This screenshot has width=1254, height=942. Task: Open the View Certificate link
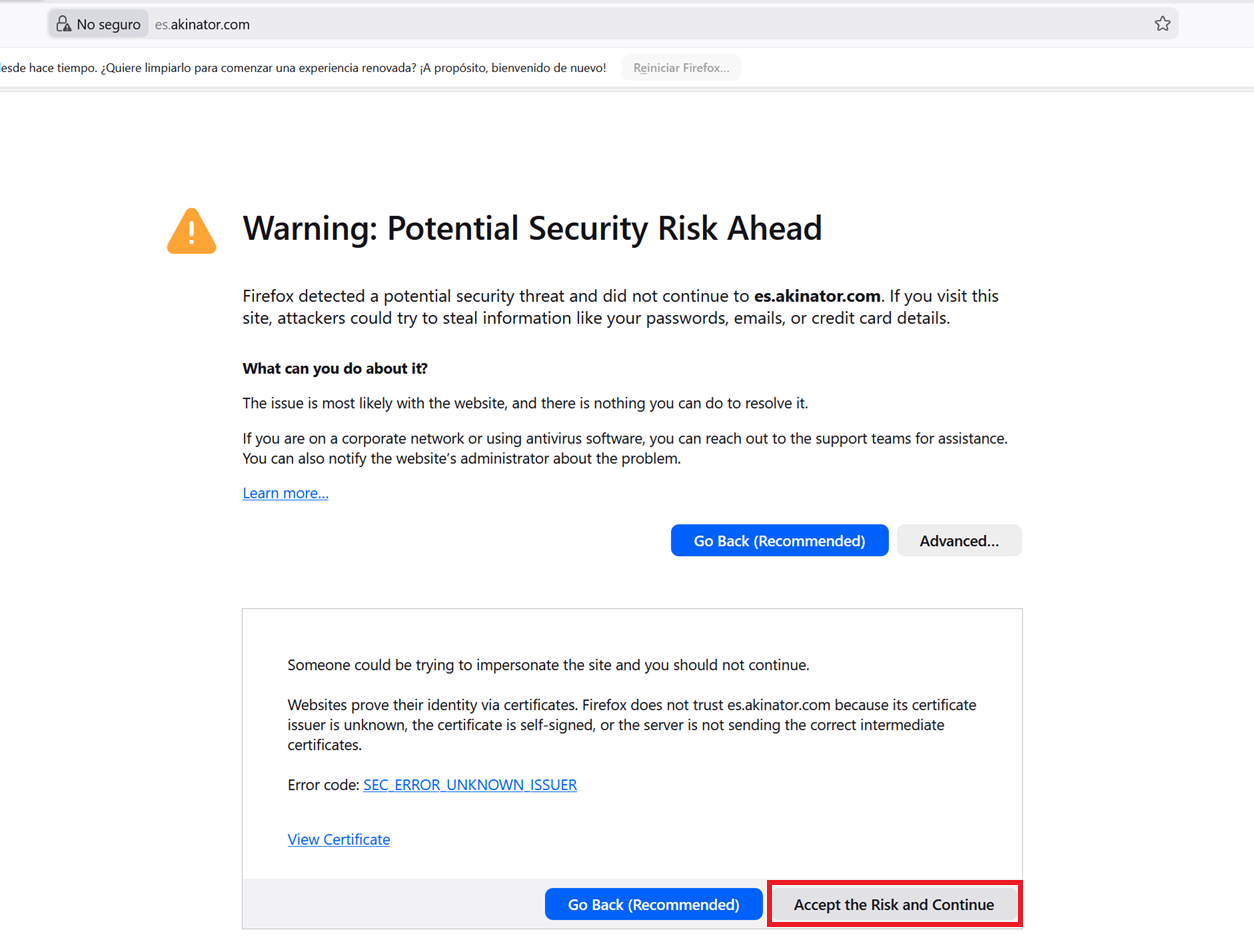point(339,839)
